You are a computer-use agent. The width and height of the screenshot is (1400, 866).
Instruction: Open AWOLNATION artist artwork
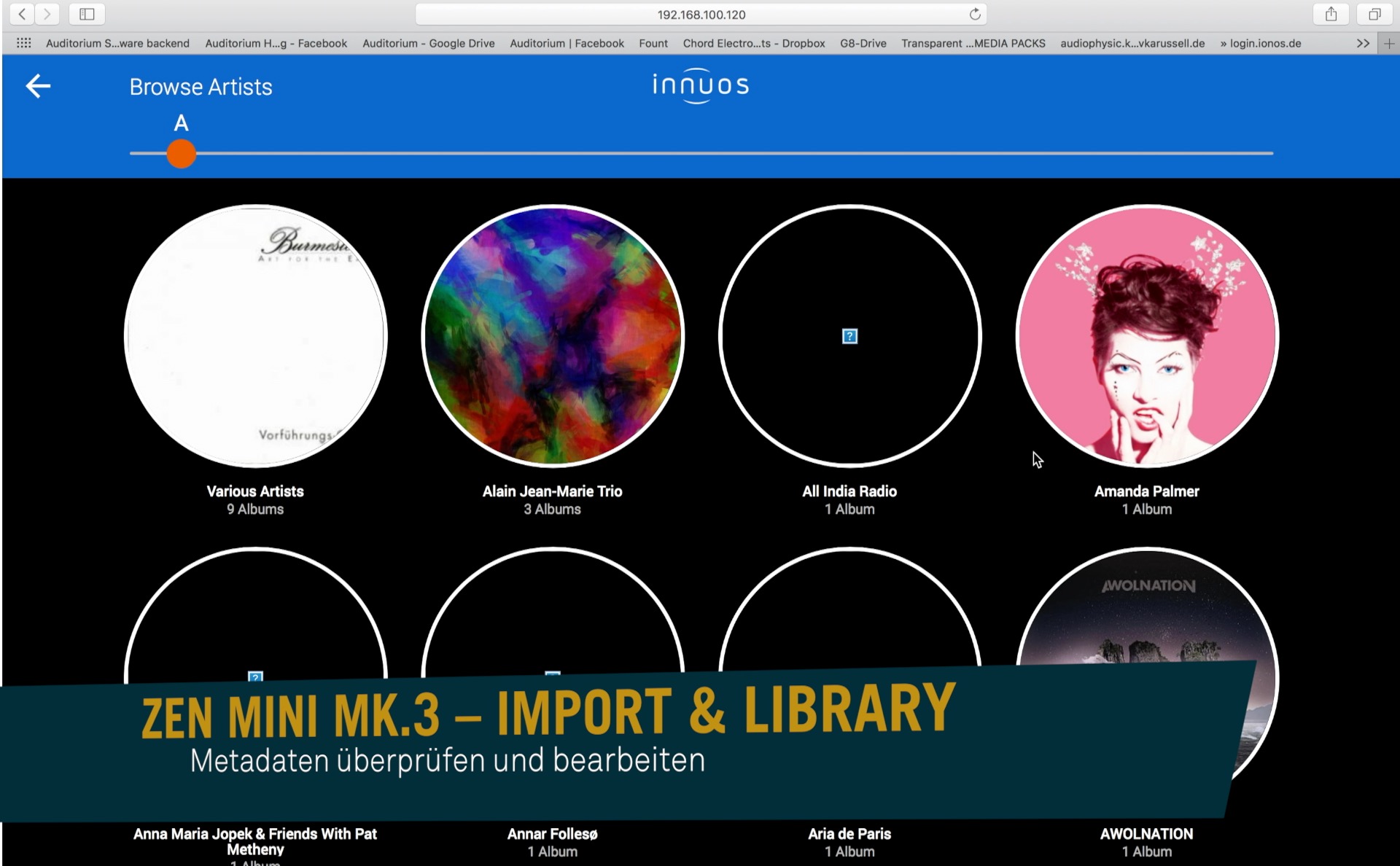(1147, 605)
